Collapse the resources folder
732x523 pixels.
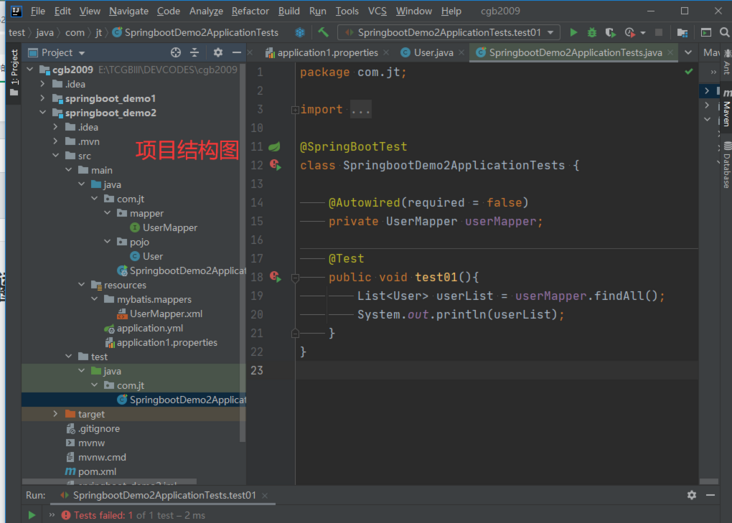[82, 284]
